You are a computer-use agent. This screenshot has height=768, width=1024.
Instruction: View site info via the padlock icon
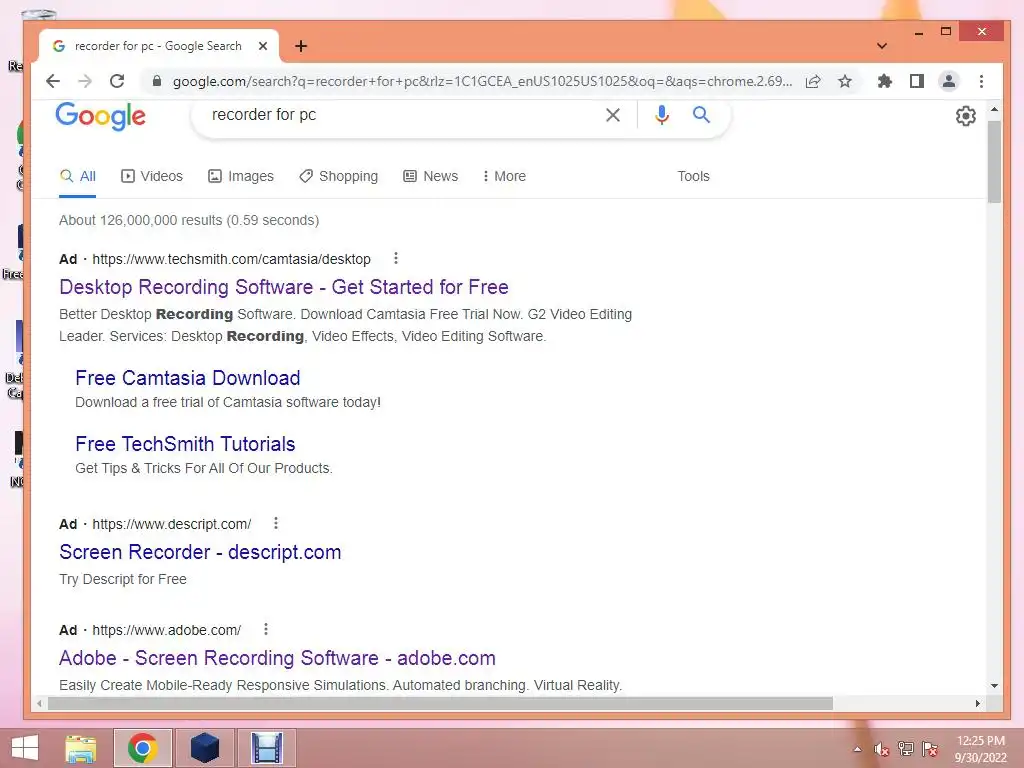coord(157,81)
